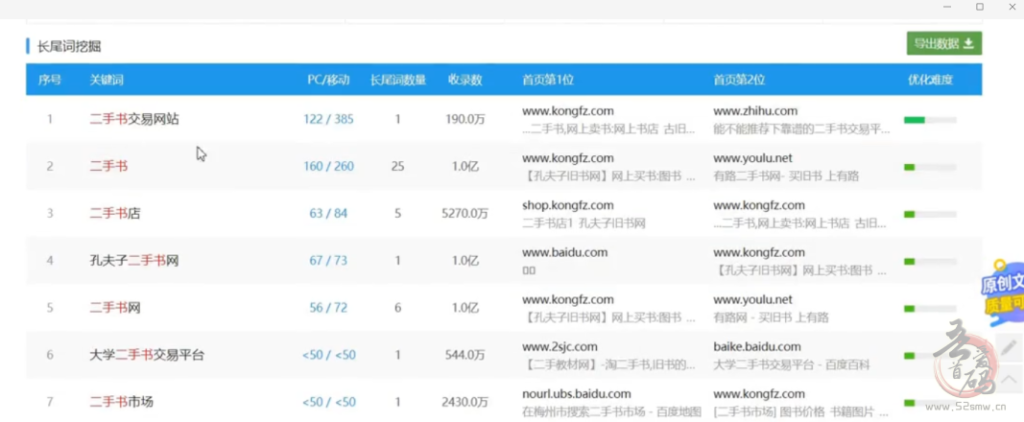Image resolution: width=1024 pixels, height=422 pixels.
Task: Click the 原创文 floating promo badge
Action: click(x=1001, y=293)
